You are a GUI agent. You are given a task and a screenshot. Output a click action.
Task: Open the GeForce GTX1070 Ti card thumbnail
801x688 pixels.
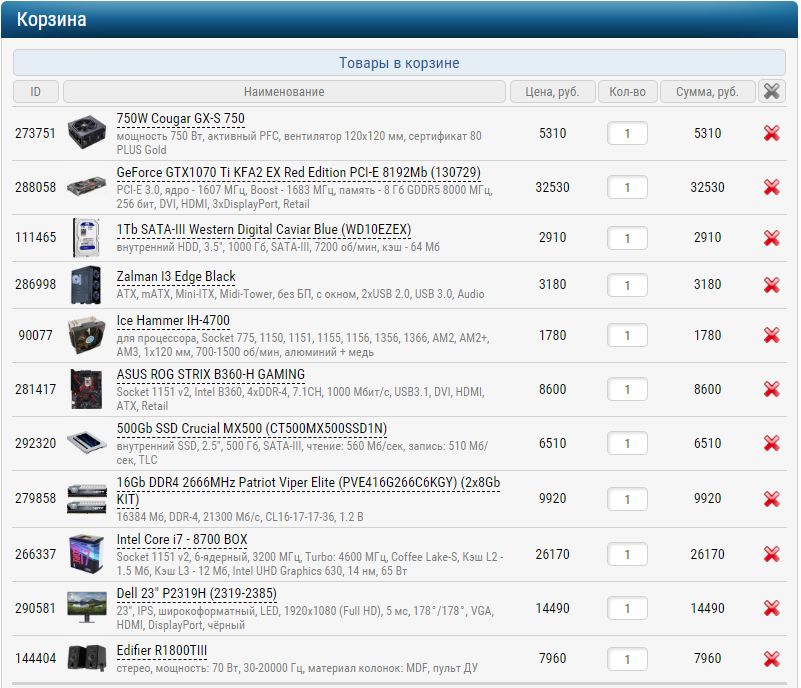[87, 186]
